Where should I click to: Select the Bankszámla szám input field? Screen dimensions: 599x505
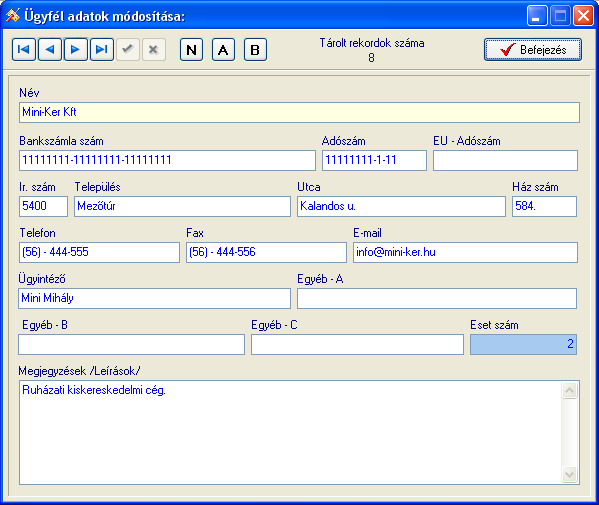167,160
